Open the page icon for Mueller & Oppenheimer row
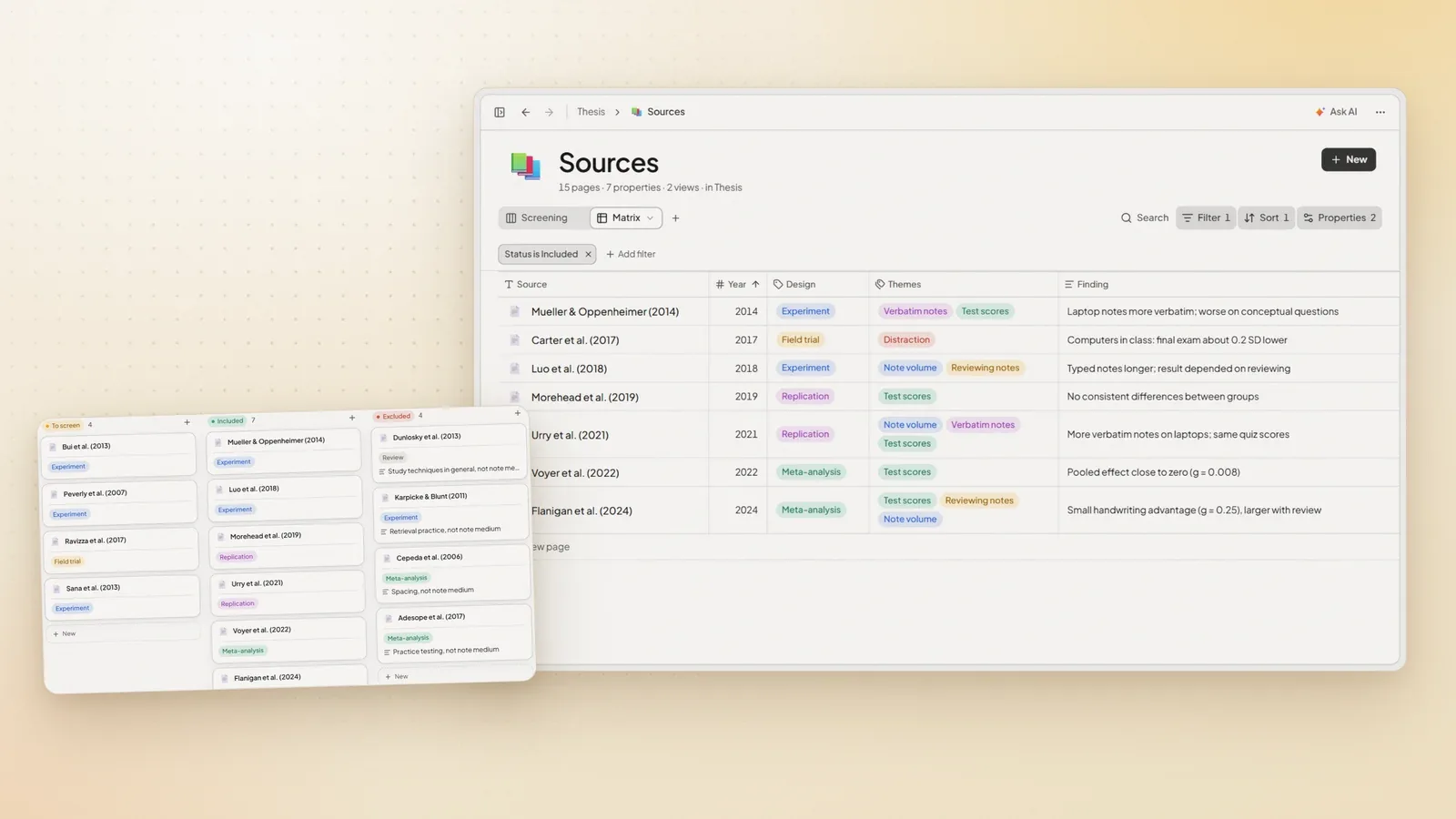 [x=515, y=311]
